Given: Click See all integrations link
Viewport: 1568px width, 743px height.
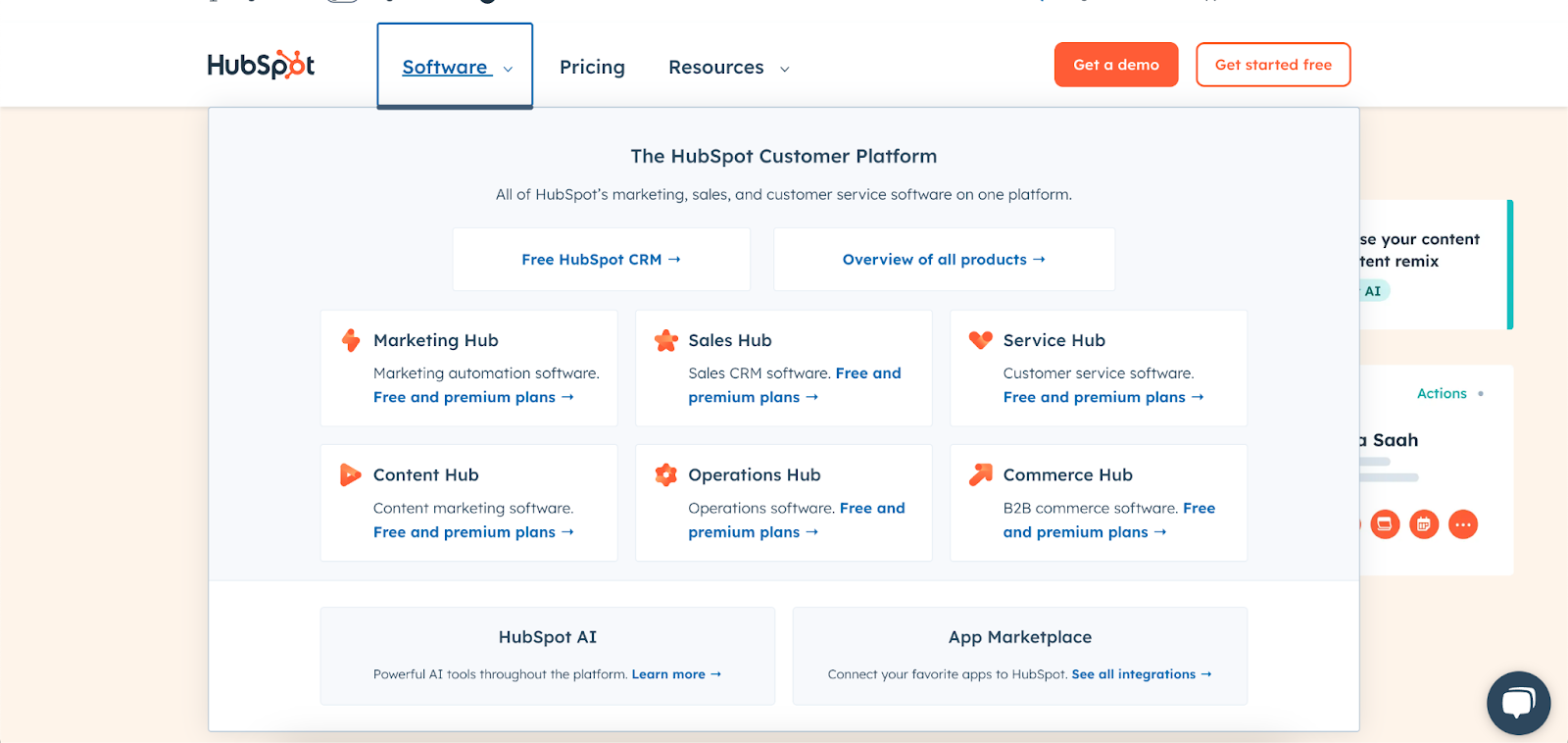Looking at the screenshot, I should (1142, 674).
